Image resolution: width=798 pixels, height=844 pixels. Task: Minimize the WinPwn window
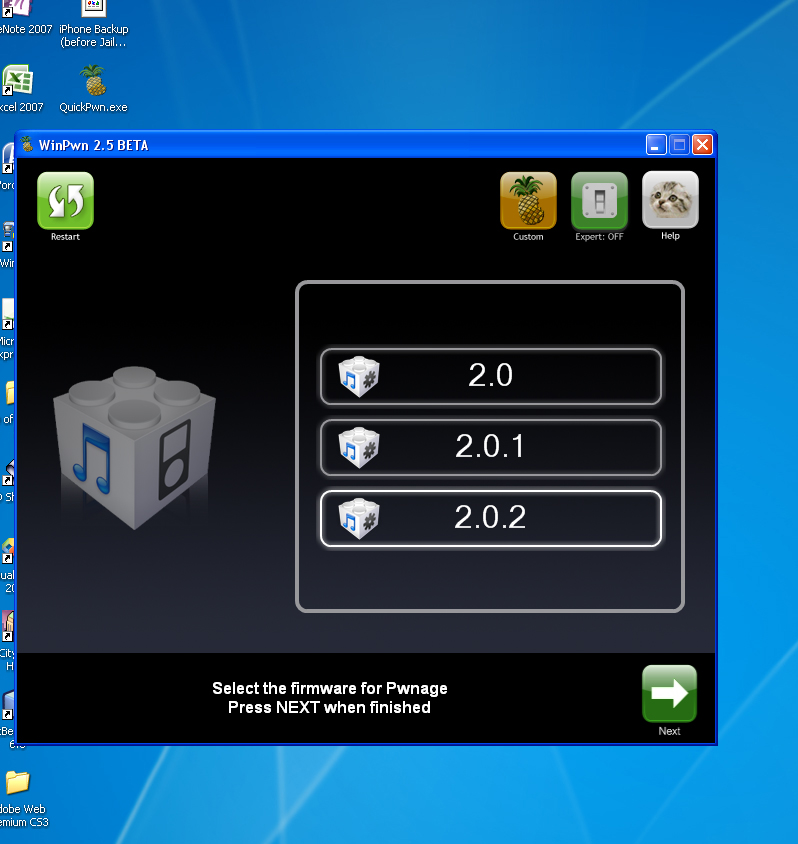[656, 144]
